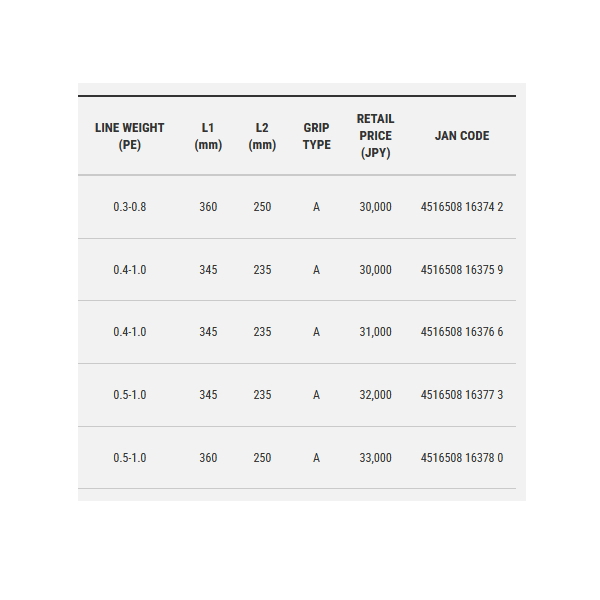Click the L1 (mm) column header
This screenshot has width=600, height=600.
(208, 136)
